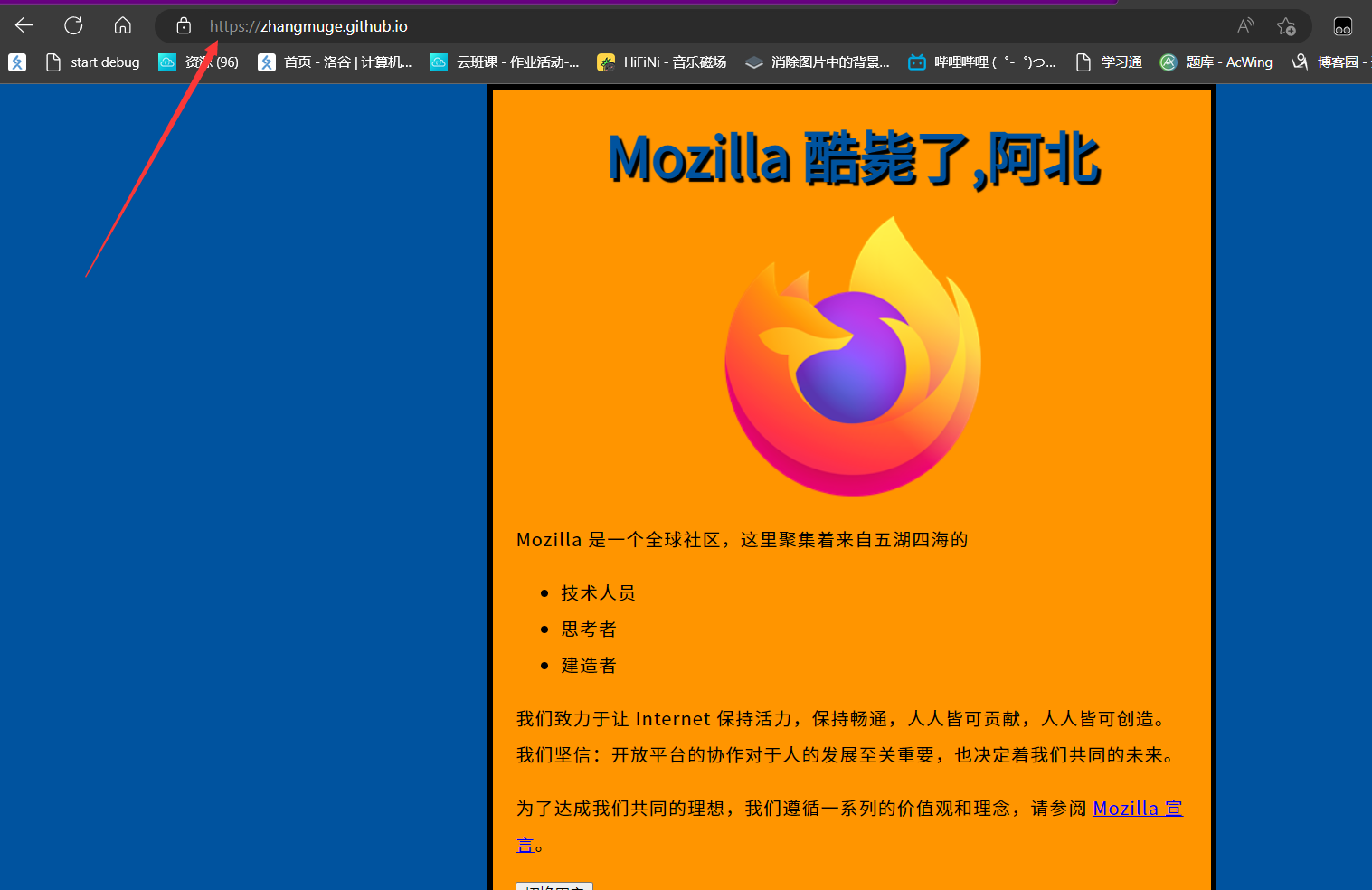Open the 哔哩哔哩 bookmark
The height and width of the screenshot is (890, 1372).
point(982,62)
